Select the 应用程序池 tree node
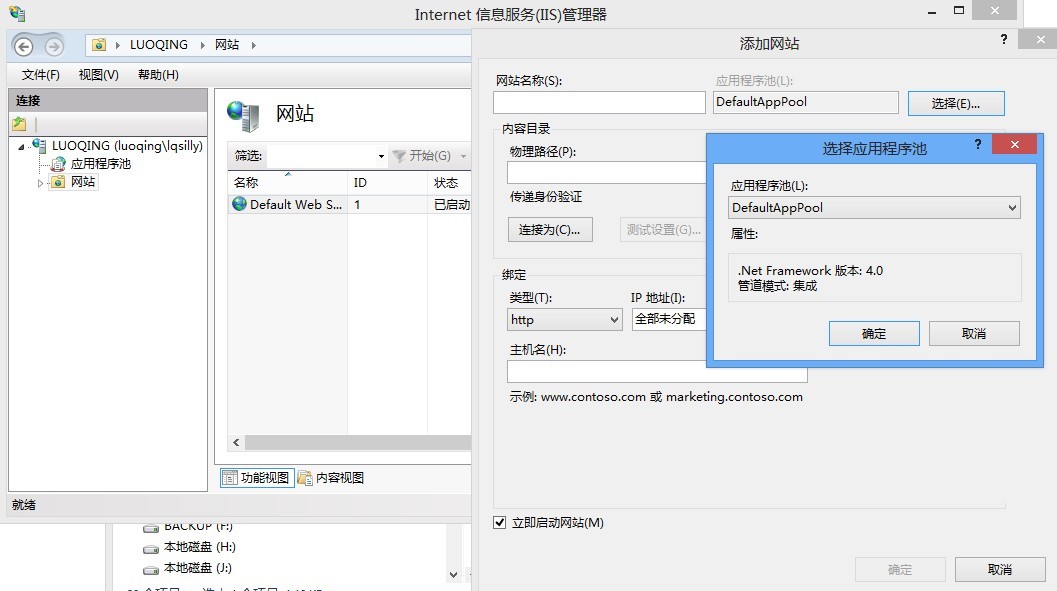The width and height of the screenshot is (1057, 591). point(100,164)
